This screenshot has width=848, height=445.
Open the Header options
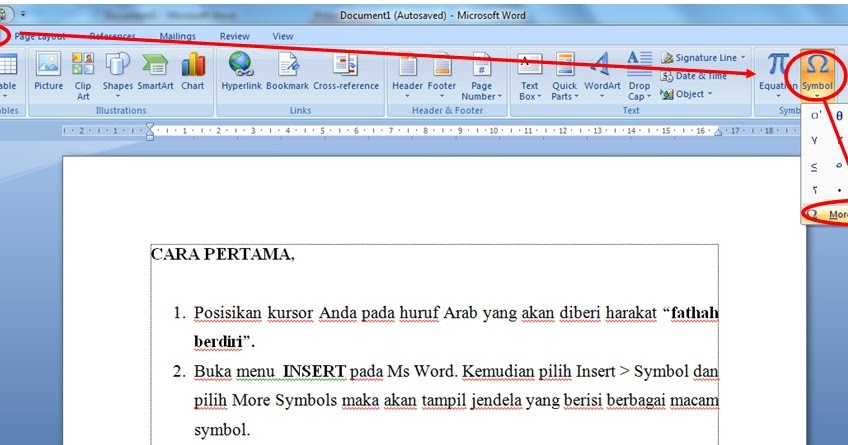(407, 75)
